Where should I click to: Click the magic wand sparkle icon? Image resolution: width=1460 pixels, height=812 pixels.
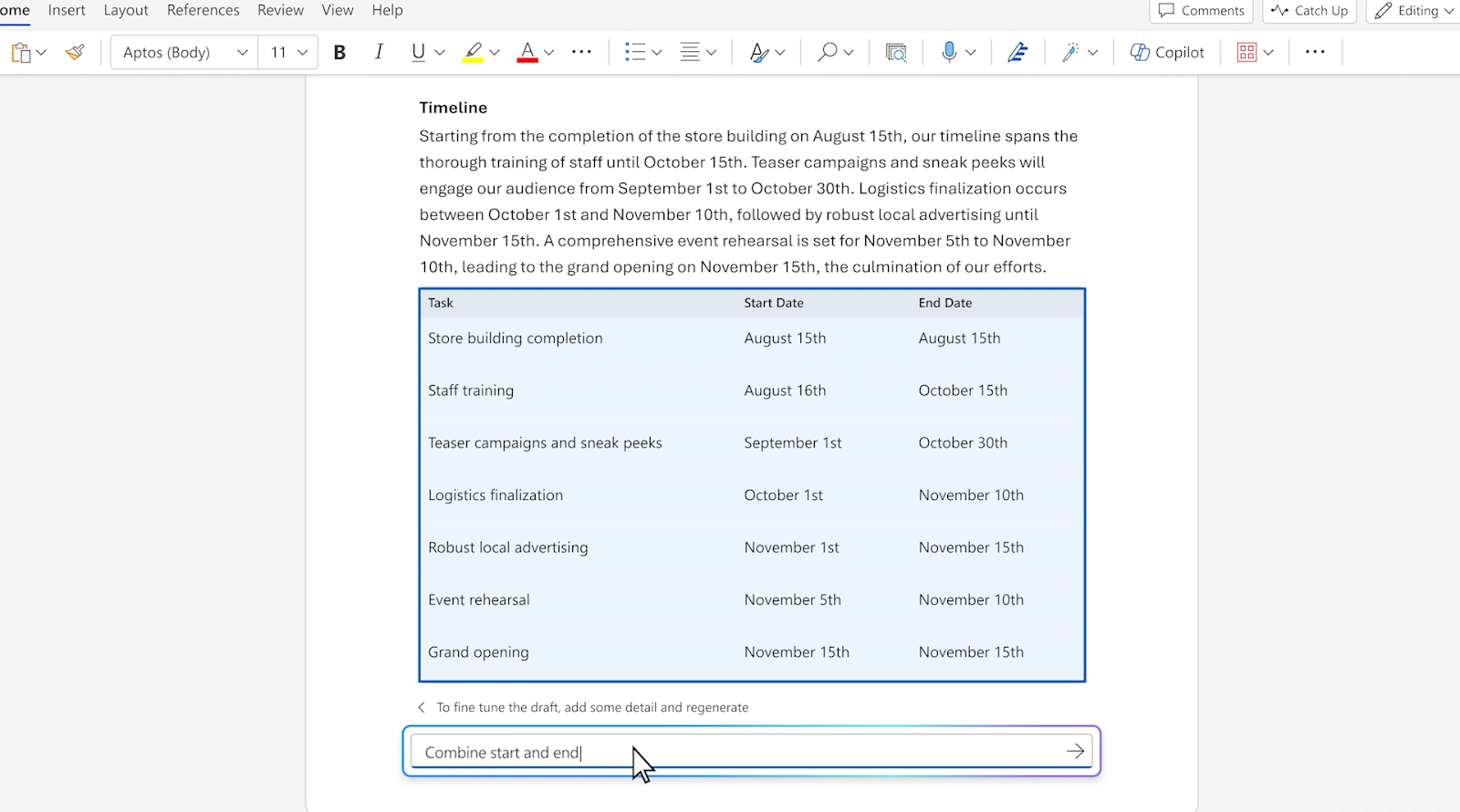1070,53
